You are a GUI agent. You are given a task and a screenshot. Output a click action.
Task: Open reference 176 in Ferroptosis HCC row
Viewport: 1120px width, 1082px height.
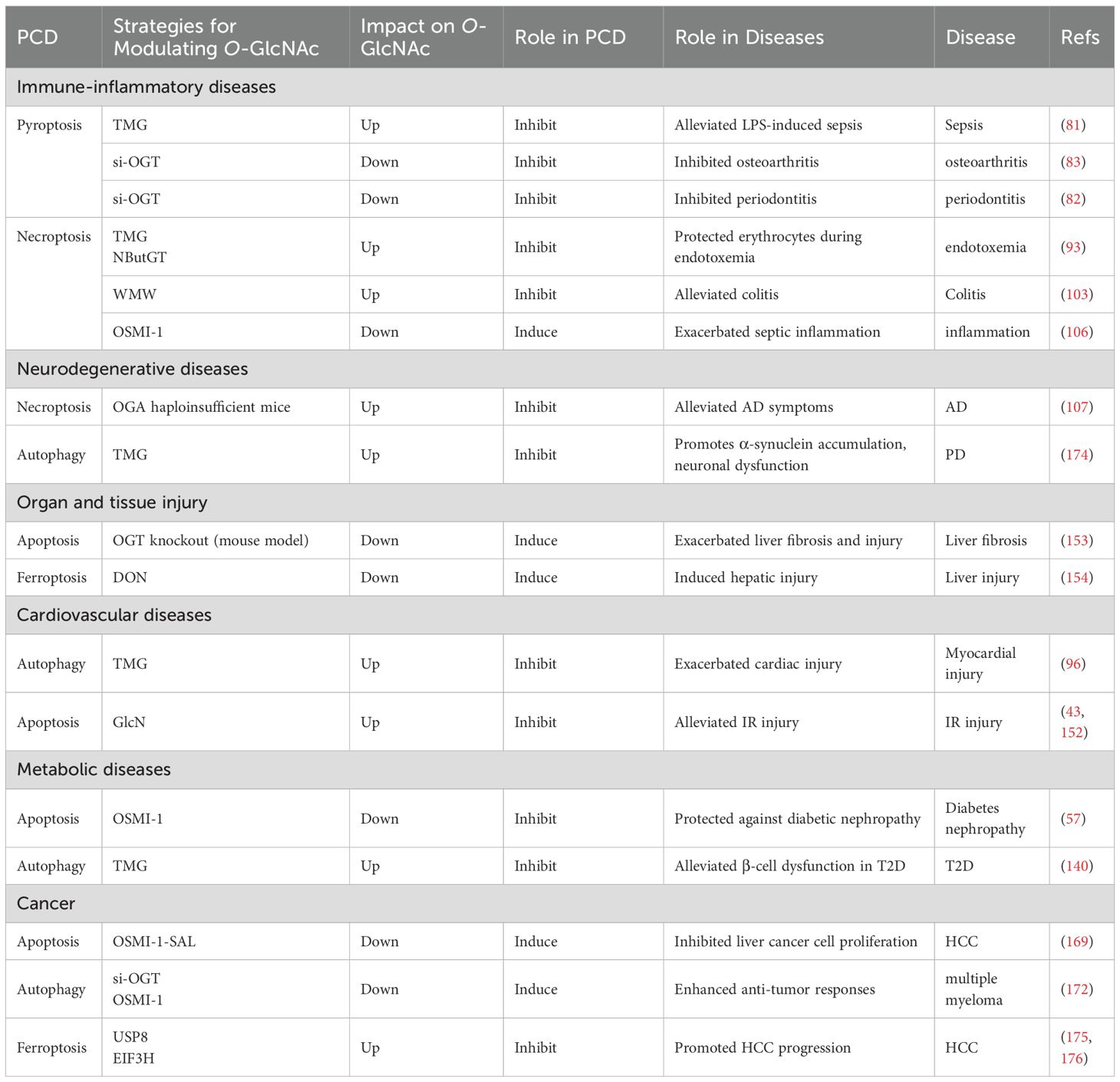tap(1072, 1058)
